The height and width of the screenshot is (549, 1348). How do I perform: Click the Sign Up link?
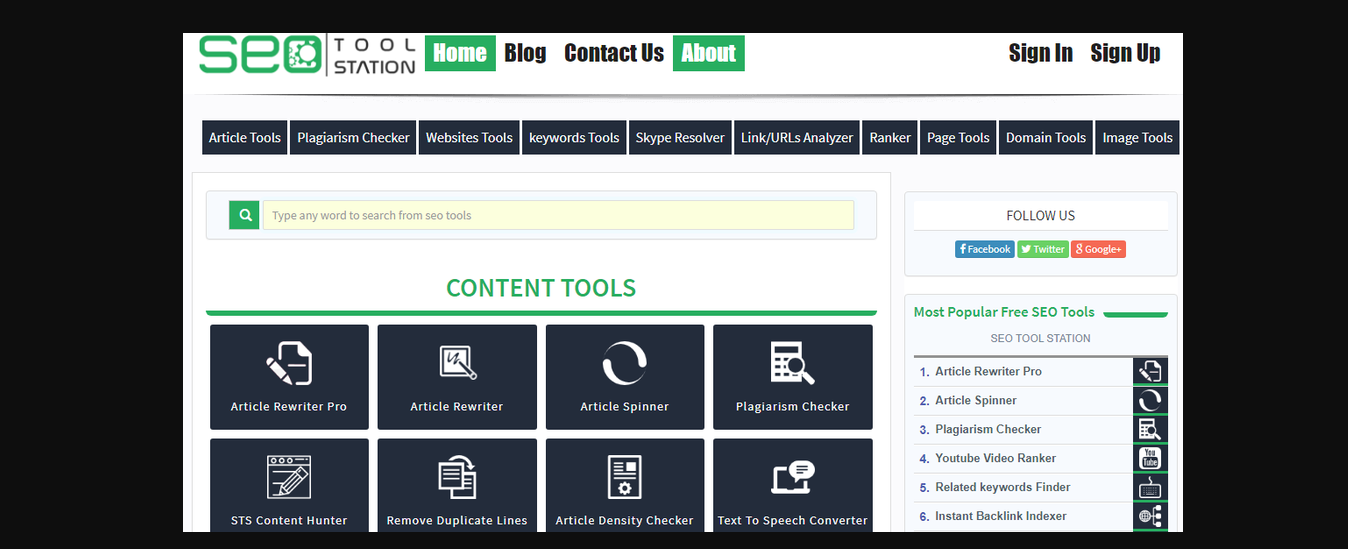coord(1125,53)
